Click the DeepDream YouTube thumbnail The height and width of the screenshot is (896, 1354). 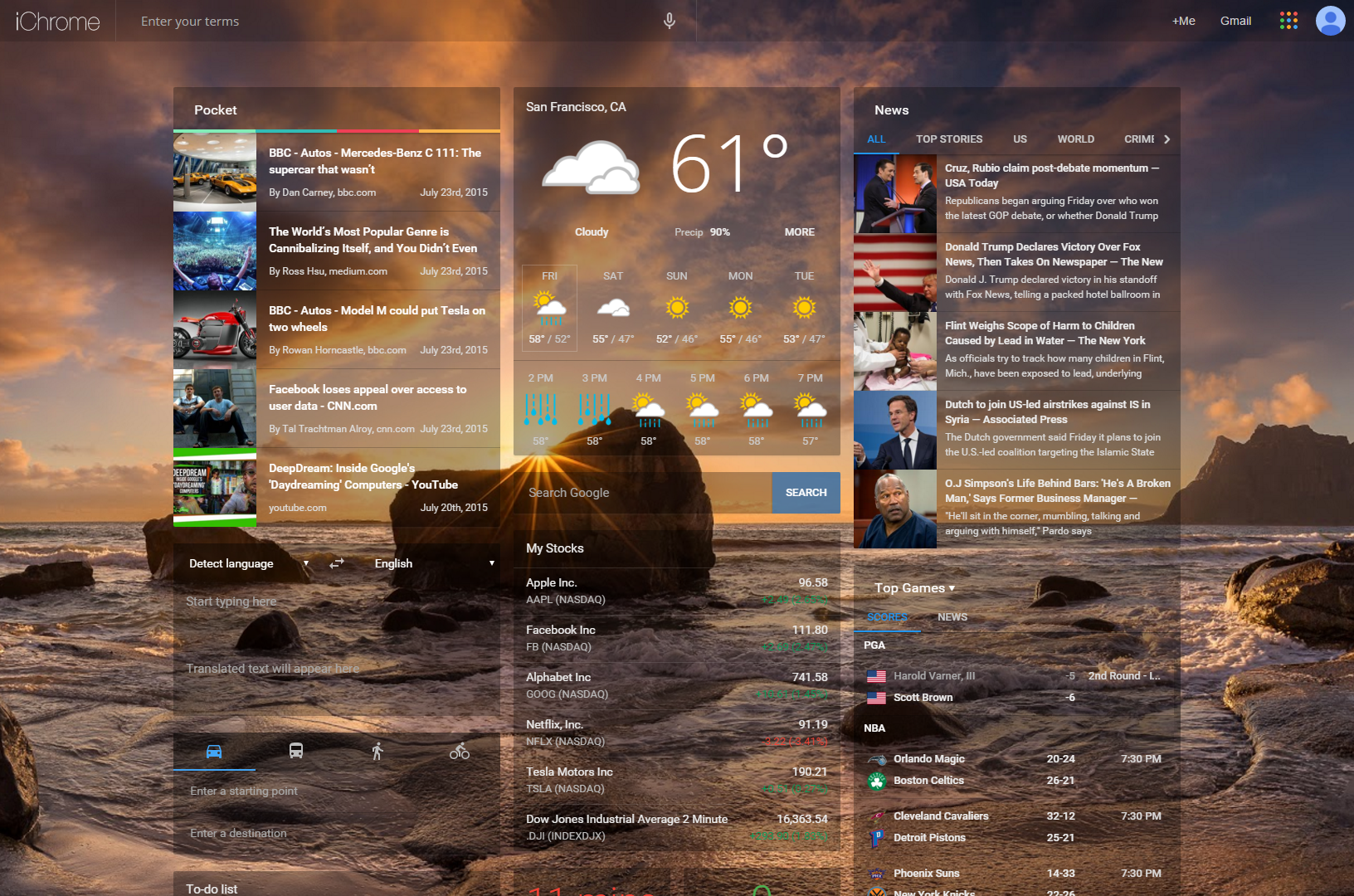[x=215, y=487]
